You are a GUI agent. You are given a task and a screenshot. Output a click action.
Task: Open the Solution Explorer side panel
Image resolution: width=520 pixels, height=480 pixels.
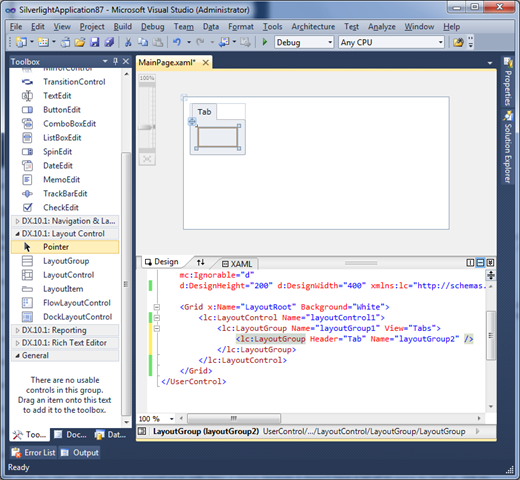[508, 147]
